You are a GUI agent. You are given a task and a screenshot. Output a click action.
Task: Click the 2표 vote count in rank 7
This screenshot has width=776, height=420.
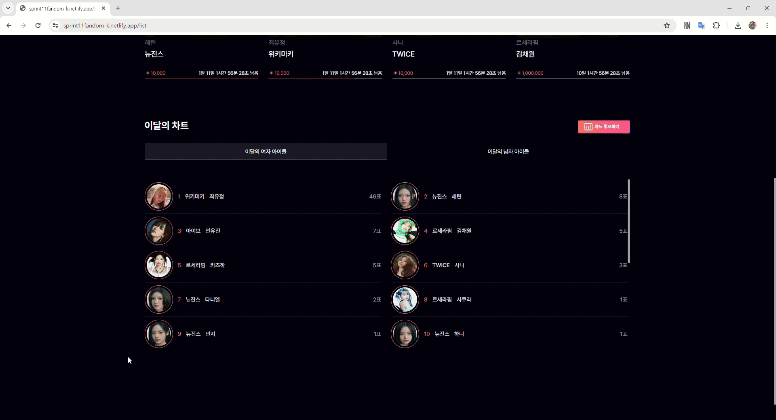click(377, 299)
